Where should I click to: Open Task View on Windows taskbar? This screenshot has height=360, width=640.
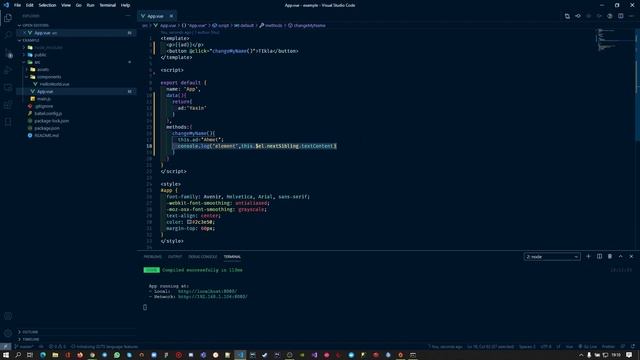(x=30, y=355)
